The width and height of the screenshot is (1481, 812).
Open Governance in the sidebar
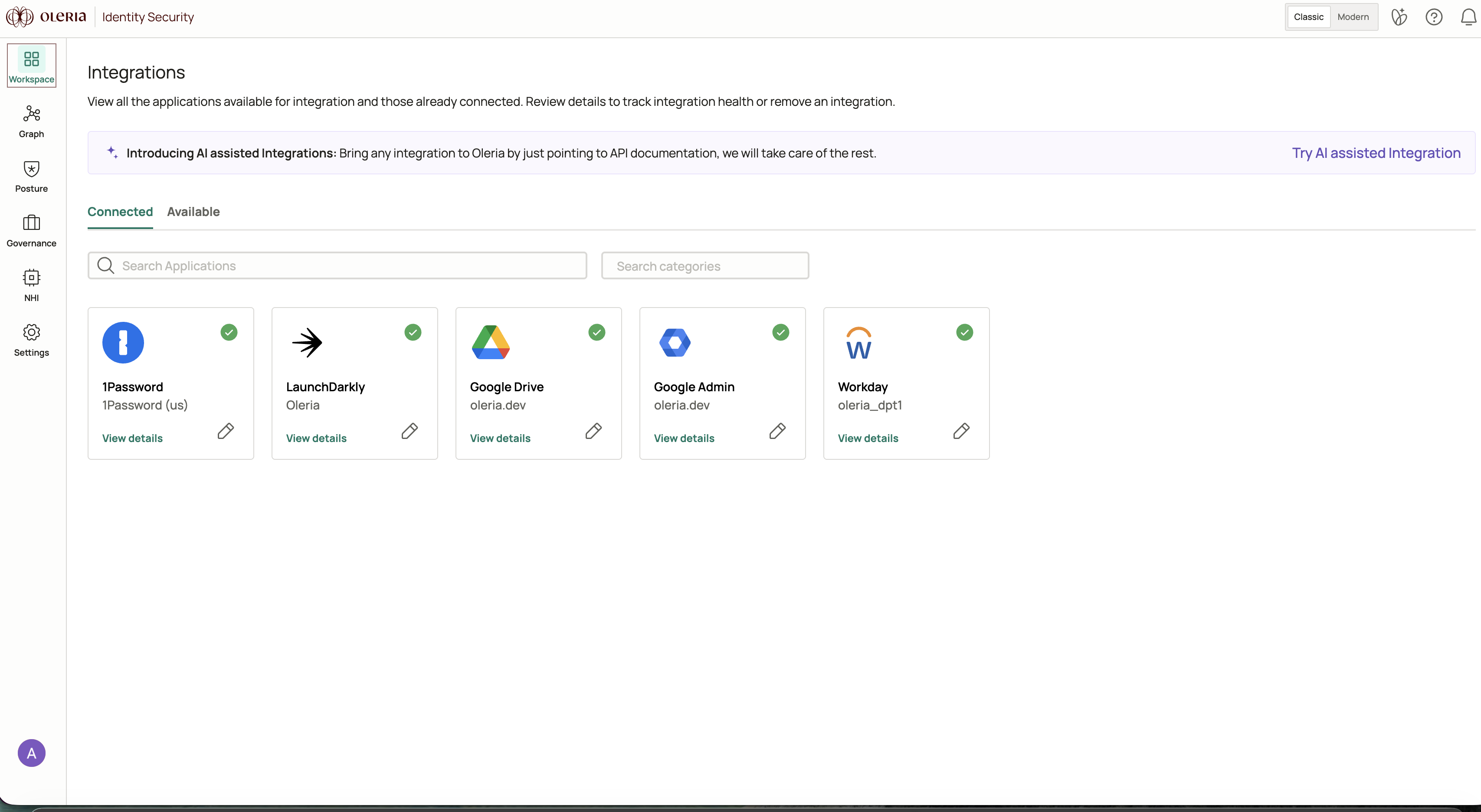32,231
